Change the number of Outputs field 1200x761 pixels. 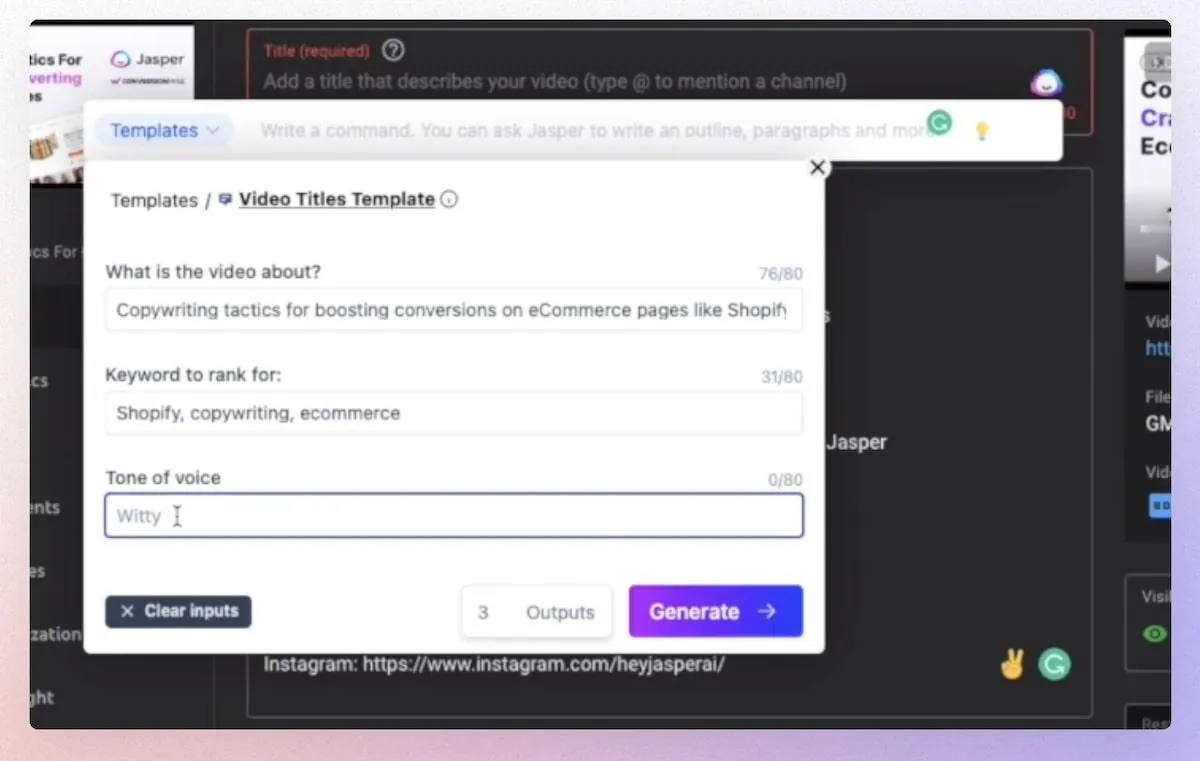pos(537,612)
